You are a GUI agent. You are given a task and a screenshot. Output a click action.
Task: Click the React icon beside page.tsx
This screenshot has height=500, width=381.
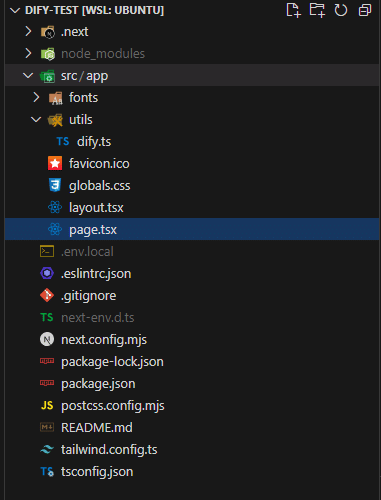pos(55,229)
